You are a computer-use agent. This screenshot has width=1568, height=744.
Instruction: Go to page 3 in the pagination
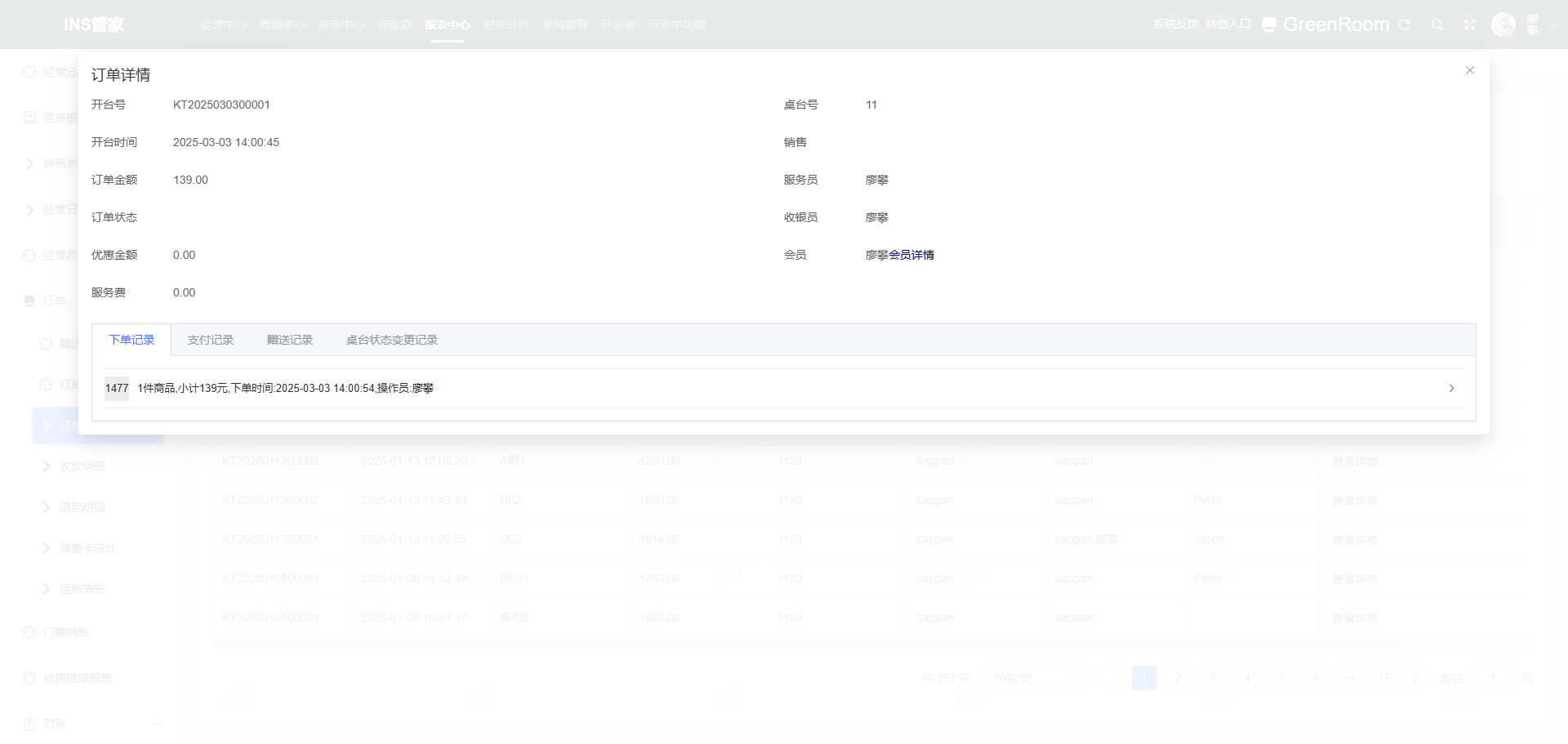1213,678
